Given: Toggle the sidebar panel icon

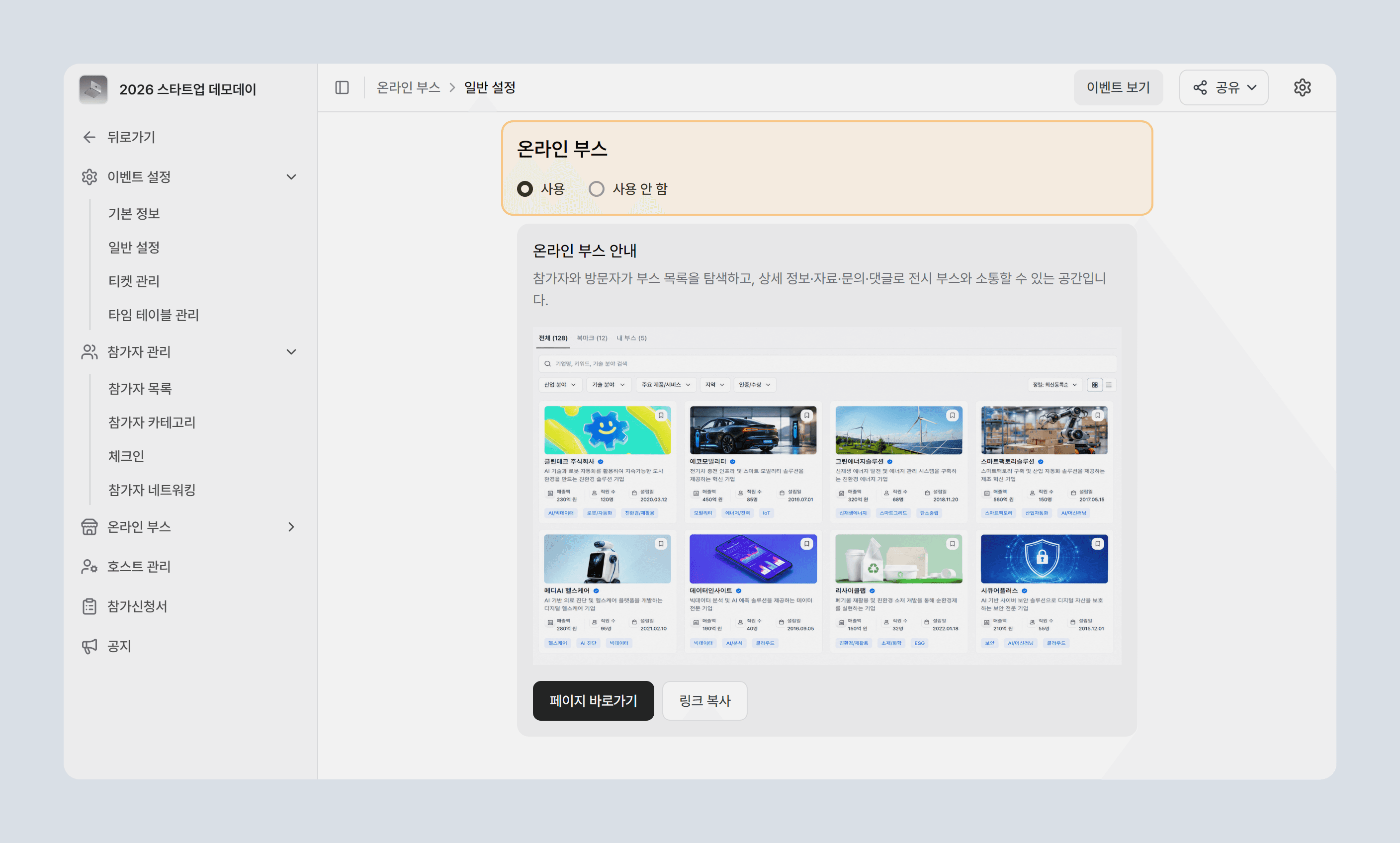Looking at the screenshot, I should point(342,87).
